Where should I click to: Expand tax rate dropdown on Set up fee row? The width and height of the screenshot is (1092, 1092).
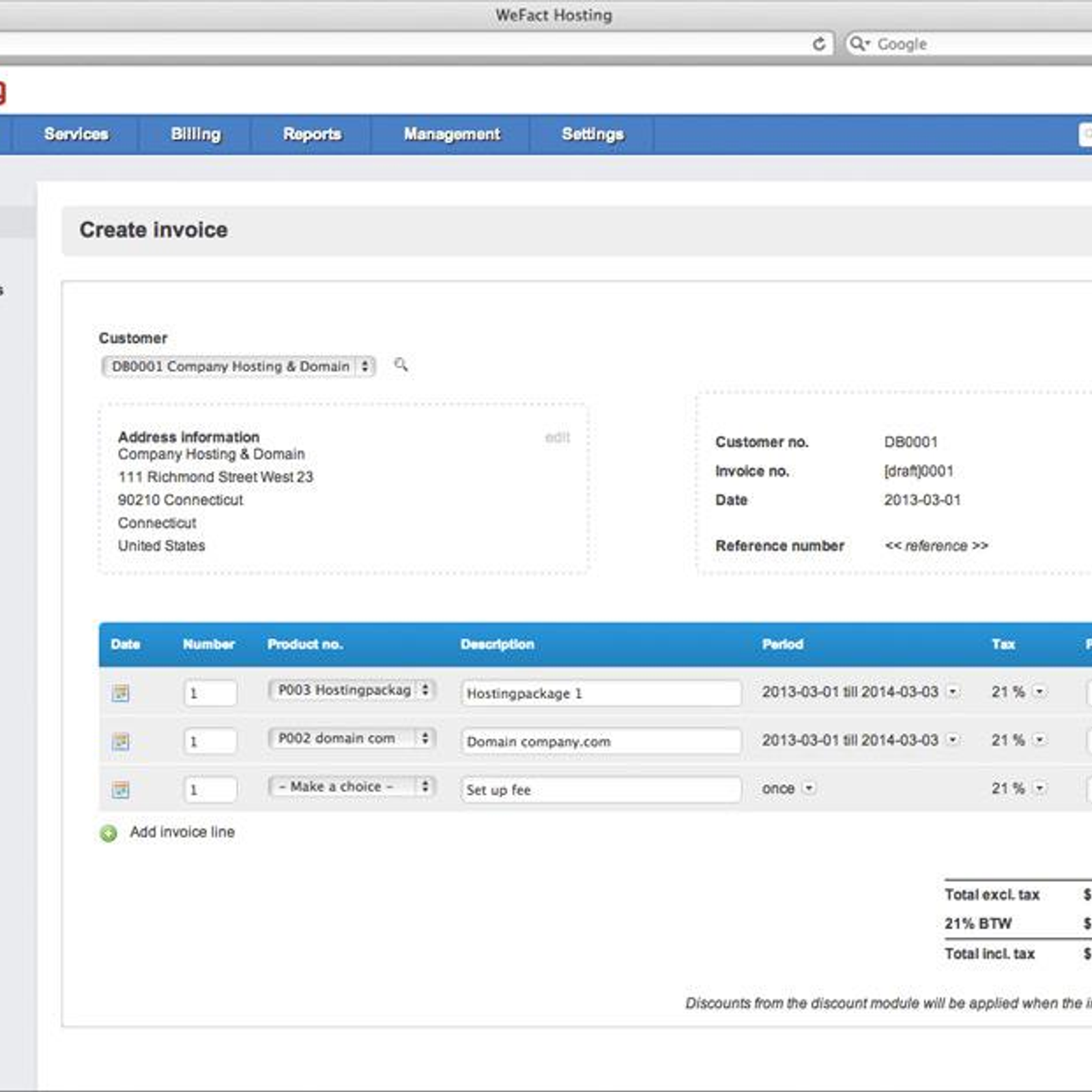tap(1039, 788)
